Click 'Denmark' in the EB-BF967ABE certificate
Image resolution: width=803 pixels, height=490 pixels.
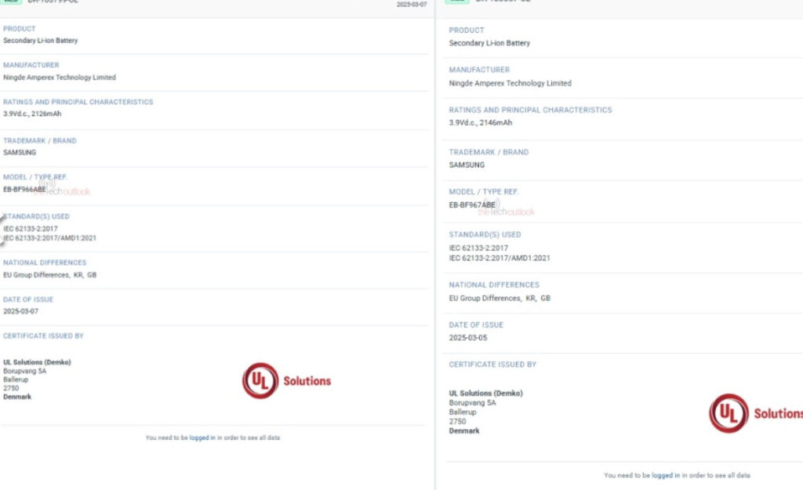464,431
